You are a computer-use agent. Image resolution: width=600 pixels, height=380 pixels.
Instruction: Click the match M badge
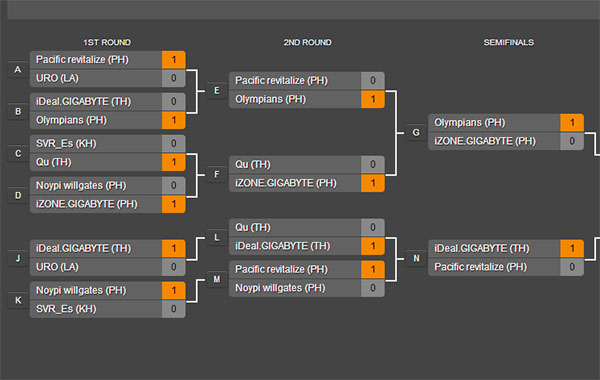coord(217,279)
